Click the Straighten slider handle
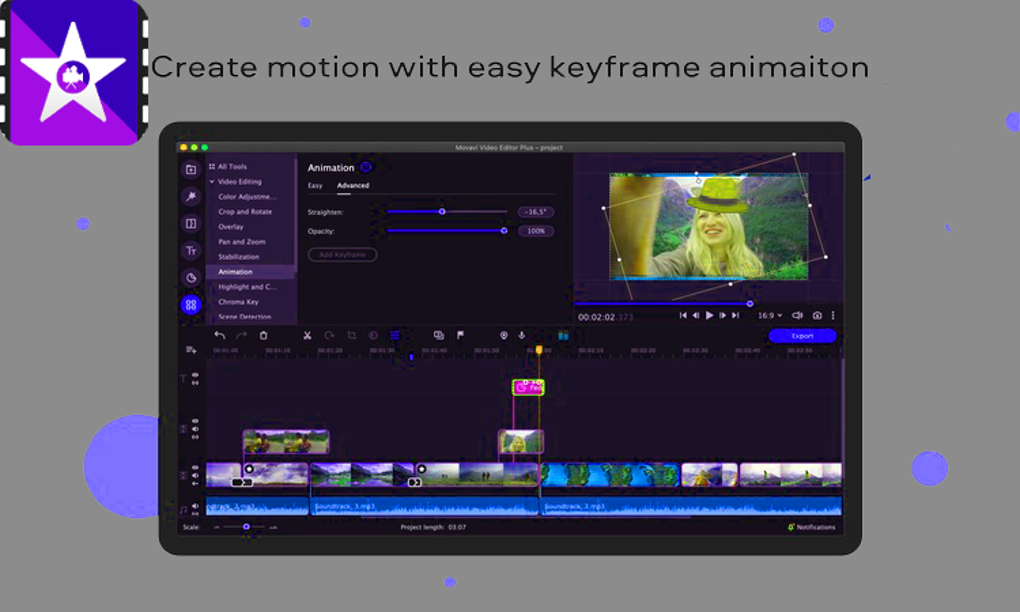The image size is (1020, 612). coord(442,211)
